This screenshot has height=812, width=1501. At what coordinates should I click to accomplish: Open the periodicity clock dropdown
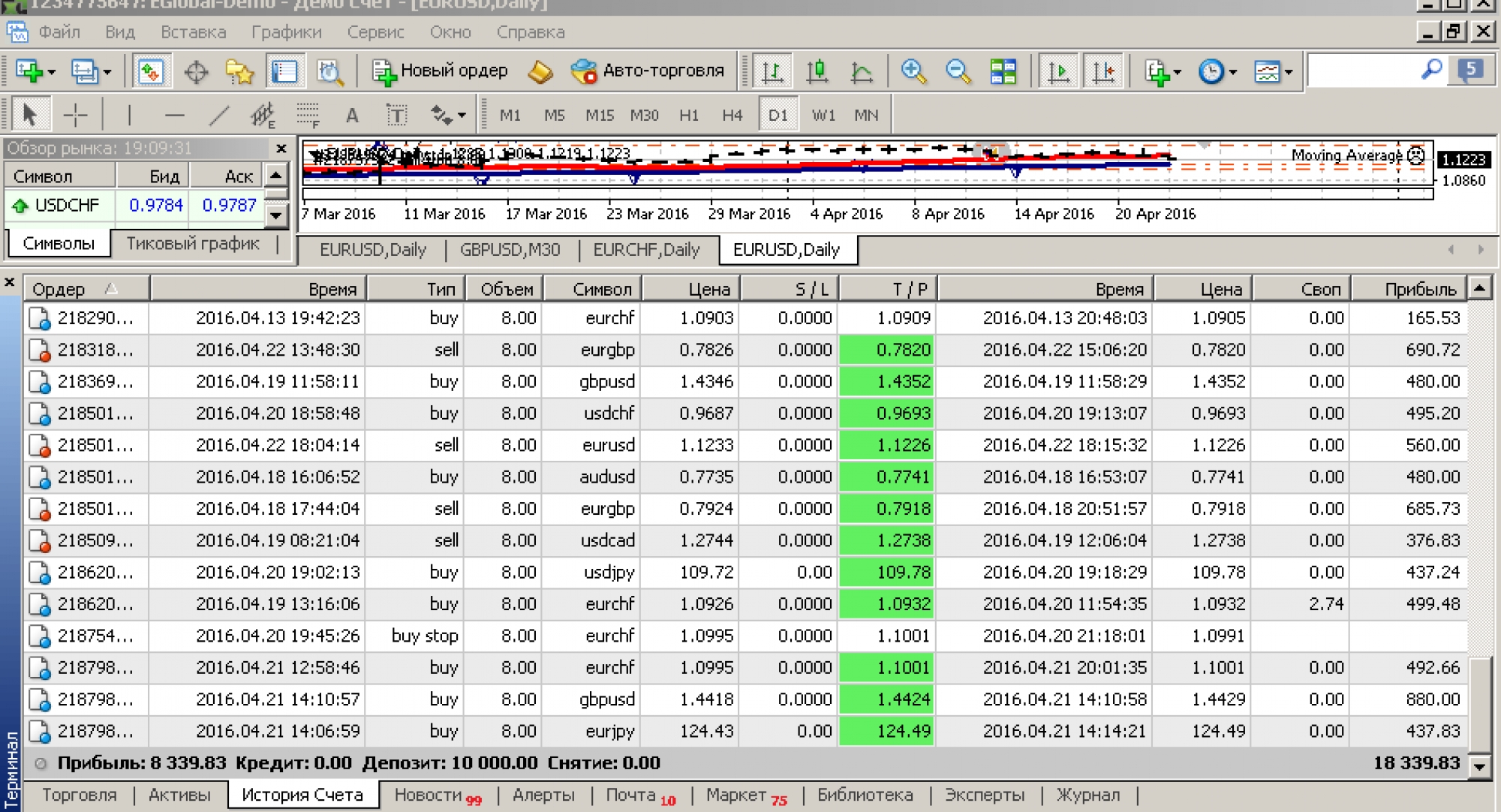click(1233, 73)
